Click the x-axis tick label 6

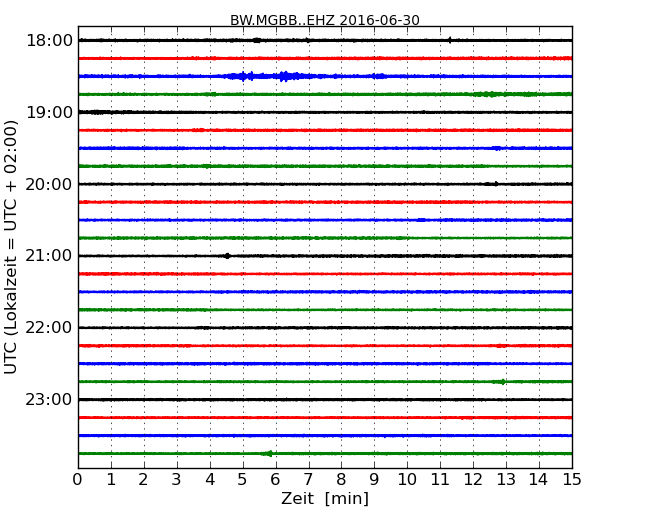coord(275,480)
